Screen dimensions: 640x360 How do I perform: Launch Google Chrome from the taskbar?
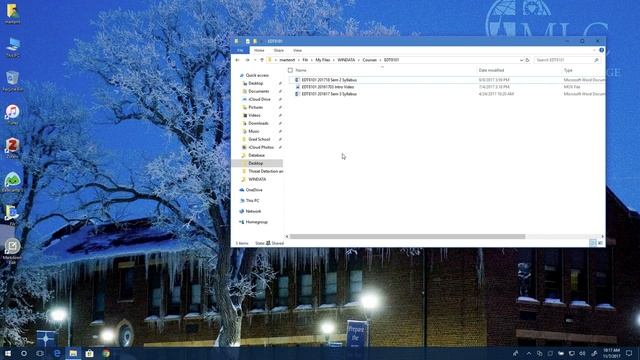(x=106, y=353)
